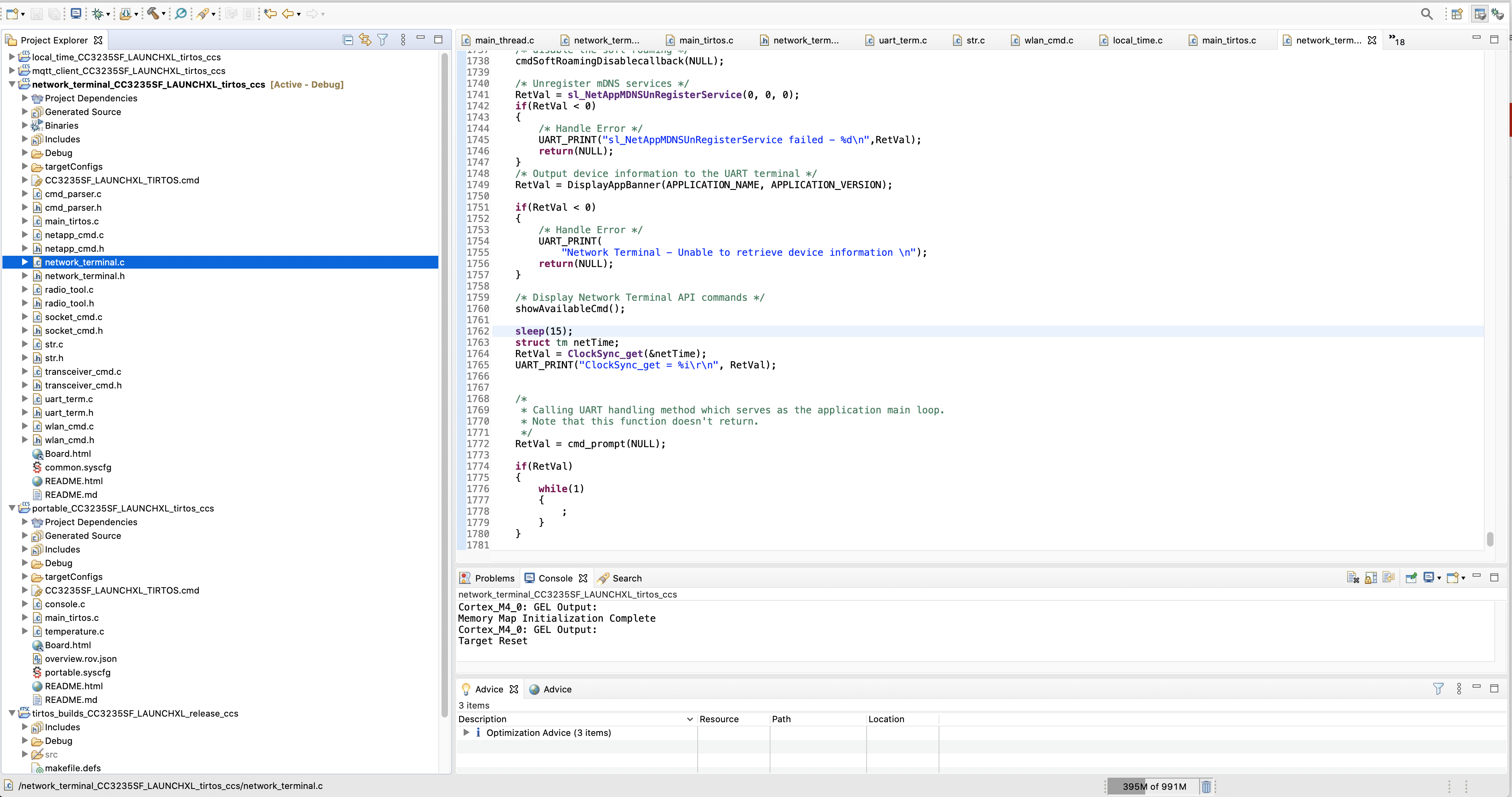Enable Link with Editor in Project Explorer
Viewport: 1512px width, 797px height.
(x=365, y=39)
